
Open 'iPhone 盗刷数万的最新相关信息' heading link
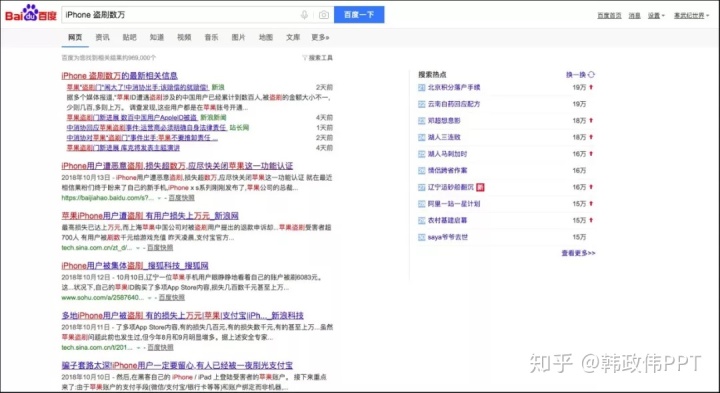pos(119,76)
